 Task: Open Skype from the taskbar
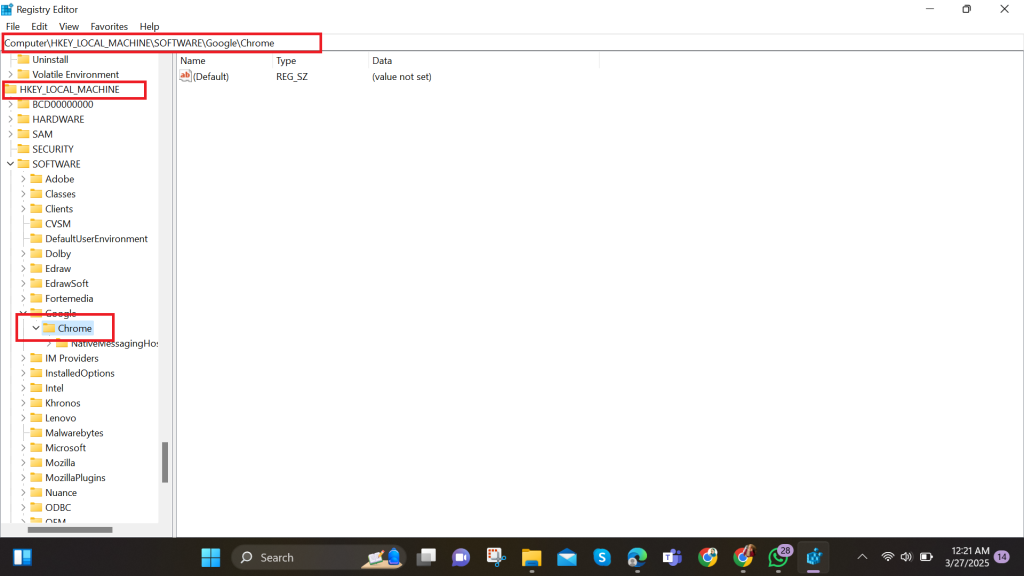click(602, 558)
